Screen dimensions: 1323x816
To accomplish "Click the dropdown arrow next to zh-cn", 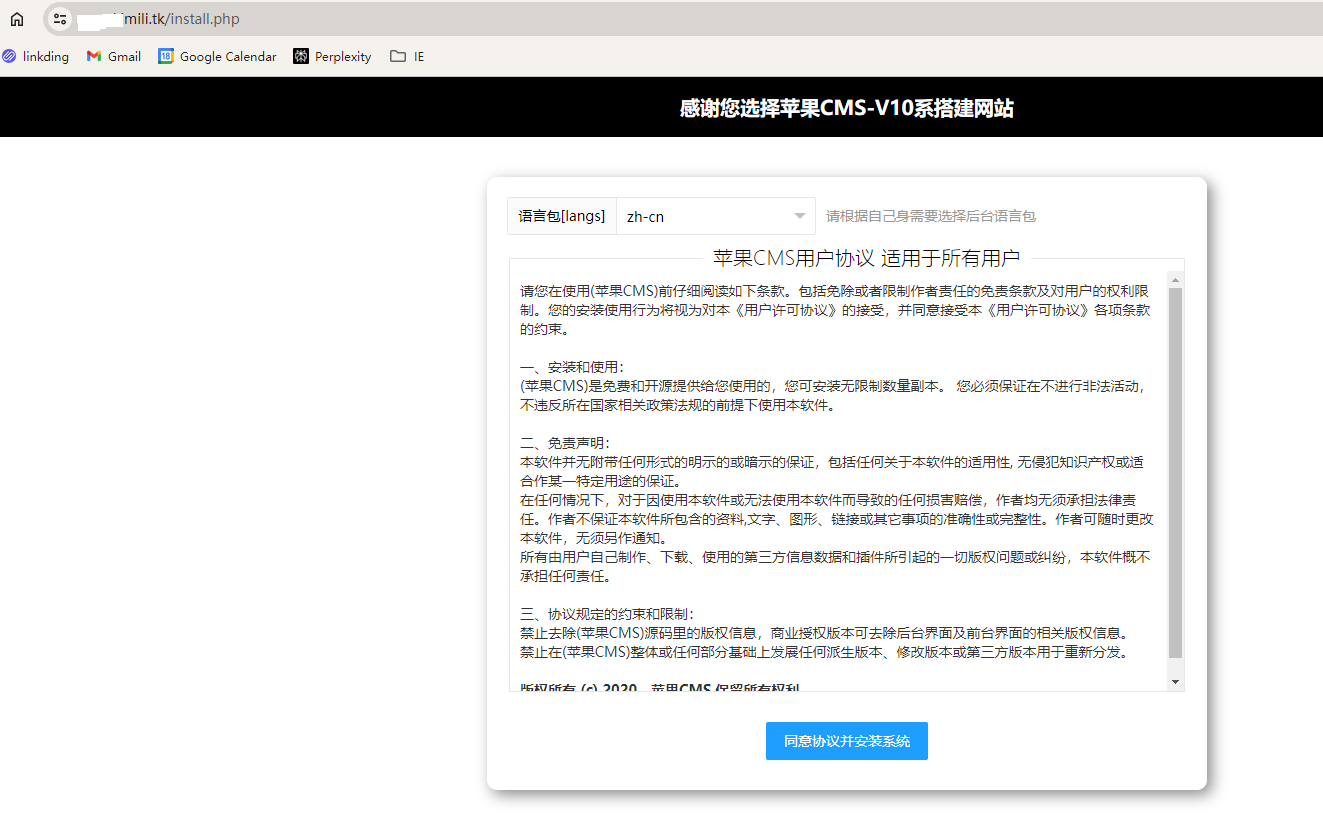I will pyautogui.click(x=799, y=216).
